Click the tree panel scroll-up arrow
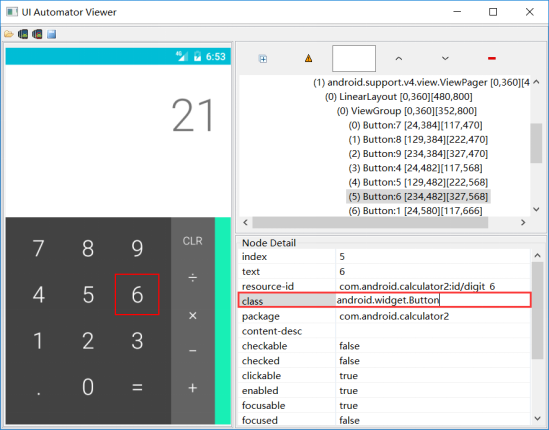Viewport: 549px width, 430px height. click(x=536, y=82)
